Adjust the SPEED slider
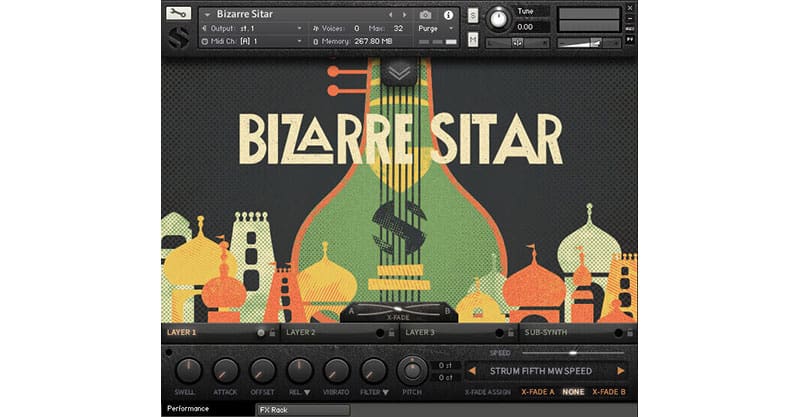The width and height of the screenshot is (800, 417). [x=573, y=353]
